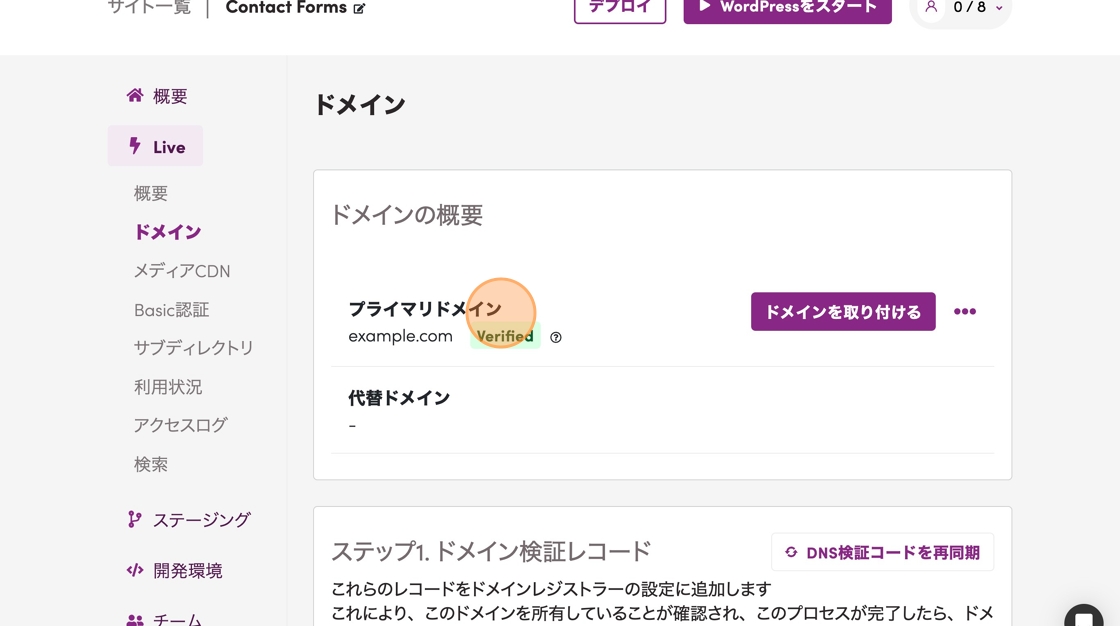Click the home icon for 概要
The height and width of the screenshot is (626, 1120).
[135, 96]
